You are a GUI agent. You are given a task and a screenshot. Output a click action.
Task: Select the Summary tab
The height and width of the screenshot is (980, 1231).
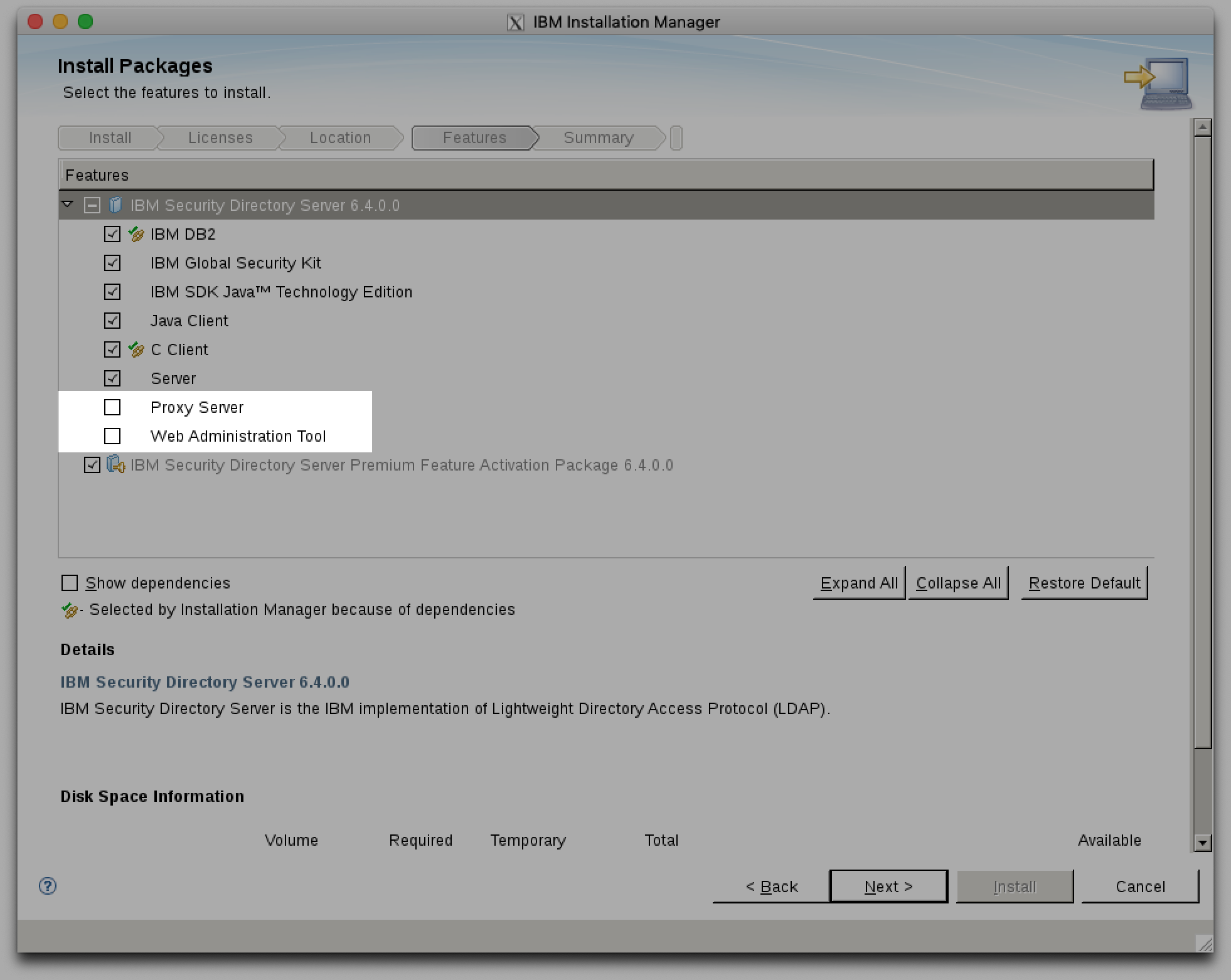point(598,138)
